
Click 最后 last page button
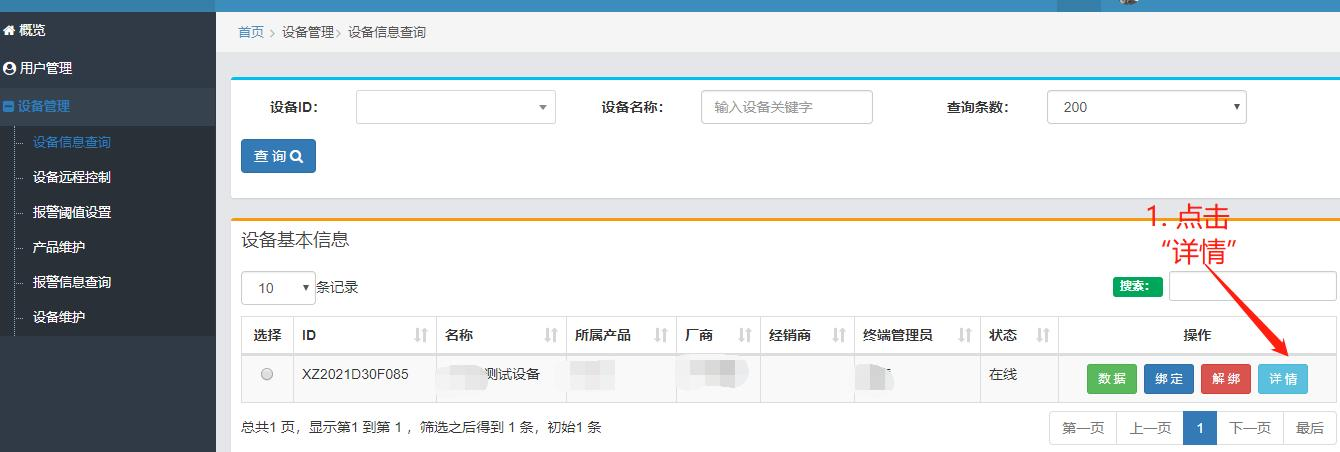point(1309,428)
